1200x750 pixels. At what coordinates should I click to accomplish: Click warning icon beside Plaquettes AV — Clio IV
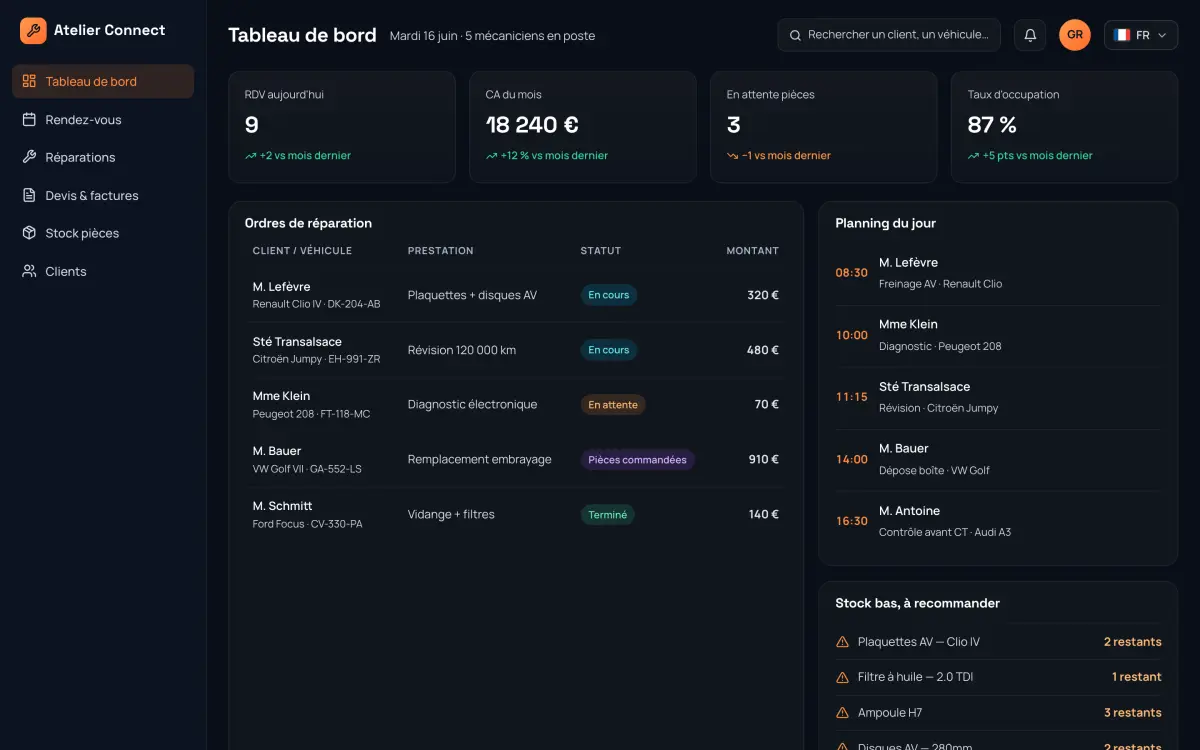pos(842,642)
